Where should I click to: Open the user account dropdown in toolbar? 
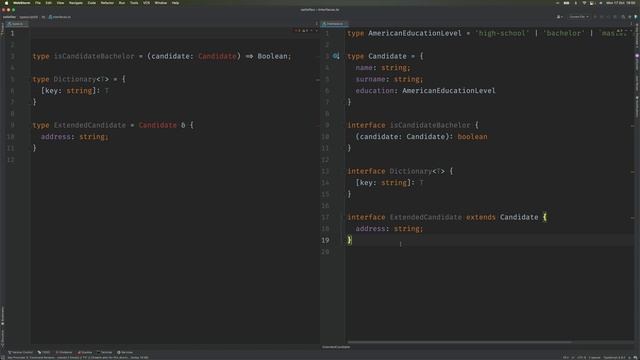point(560,17)
